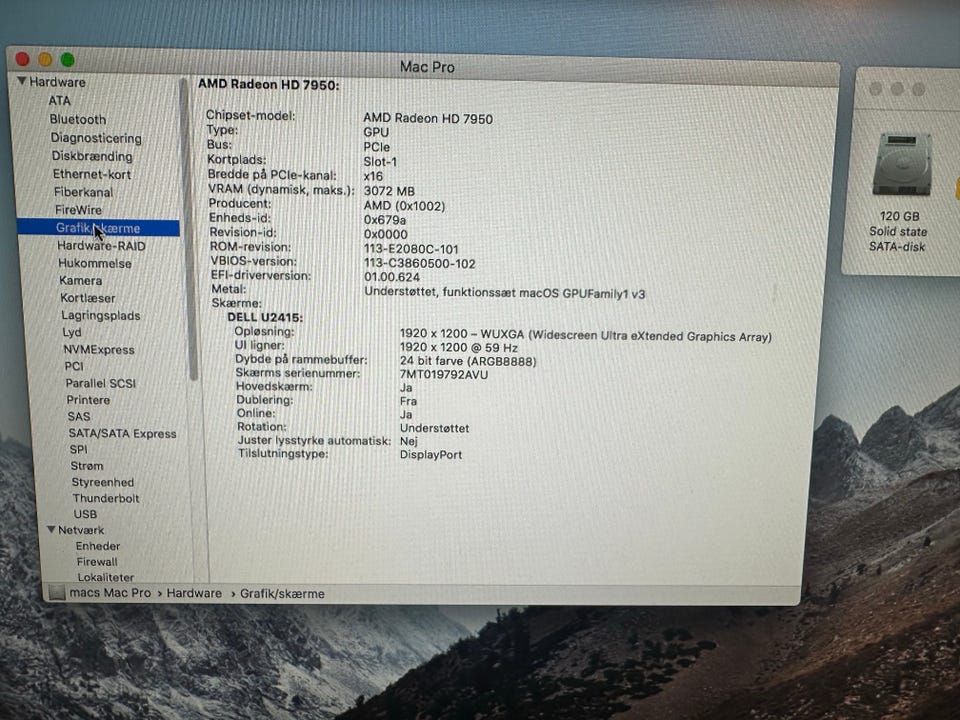This screenshot has width=960, height=720.
Task: Select Lokaliteter under Netværk
Action: coord(106,577)
